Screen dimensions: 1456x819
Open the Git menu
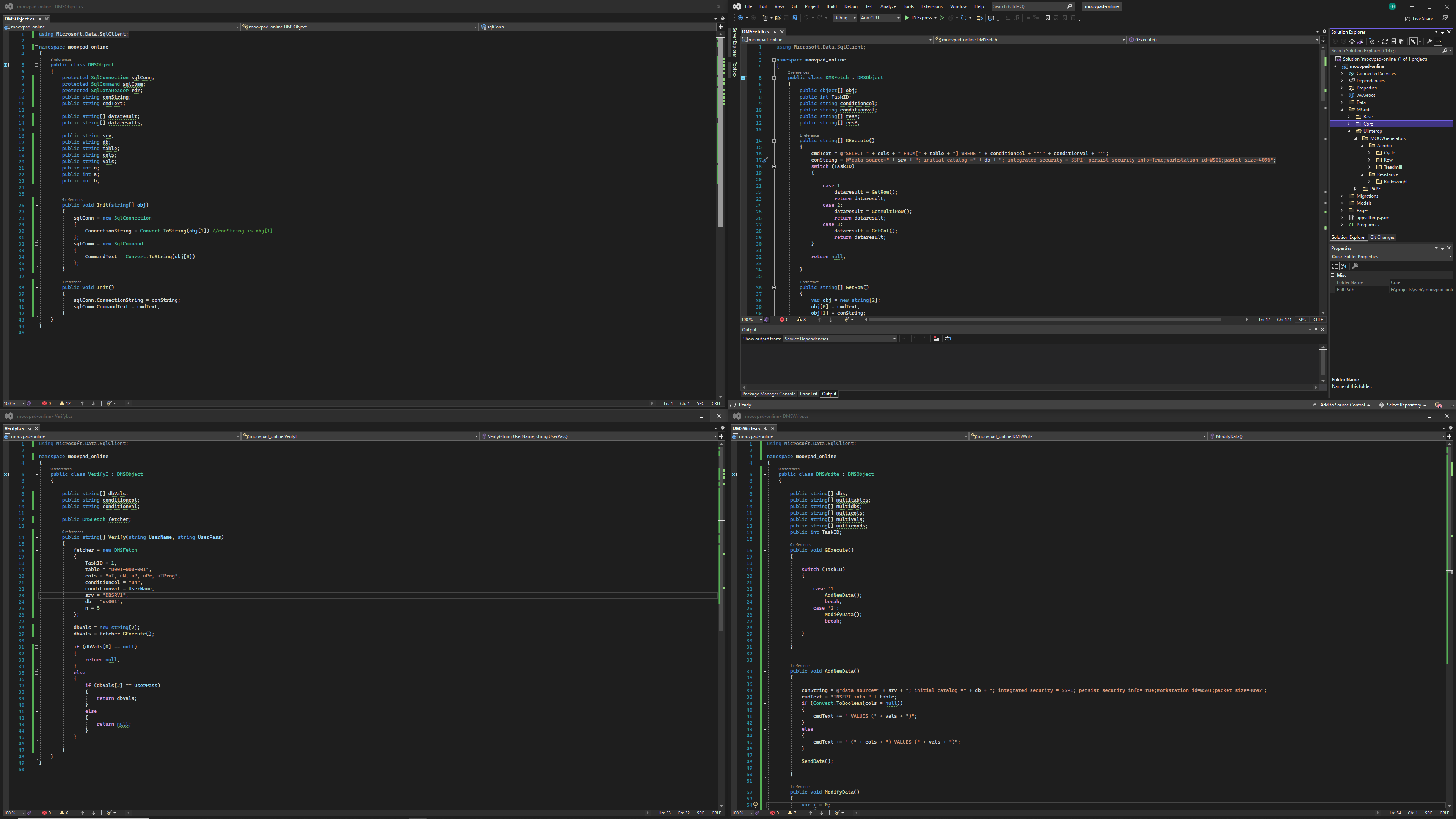794,6
